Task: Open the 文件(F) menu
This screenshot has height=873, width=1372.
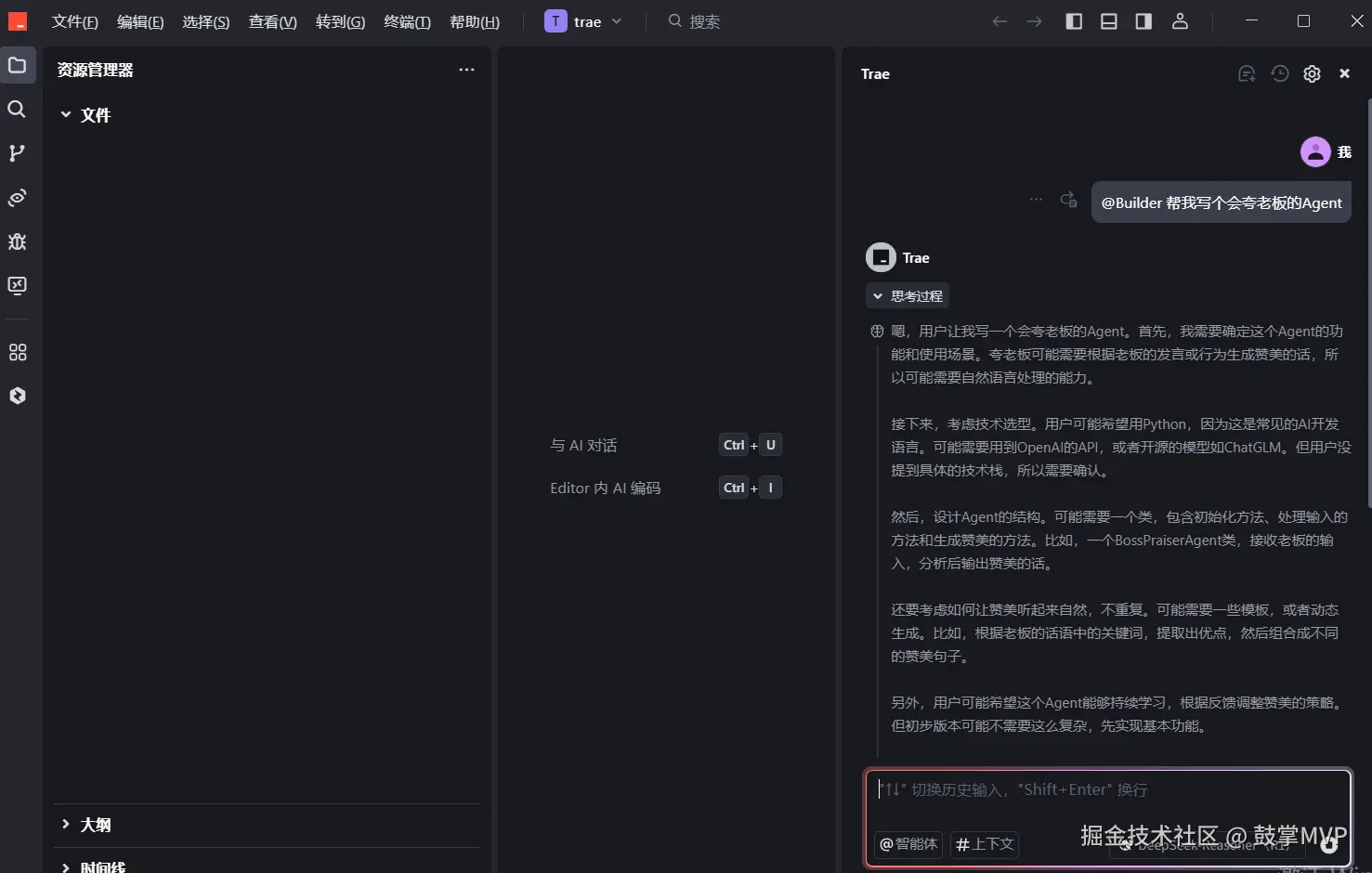Action: tap(74, 21)
